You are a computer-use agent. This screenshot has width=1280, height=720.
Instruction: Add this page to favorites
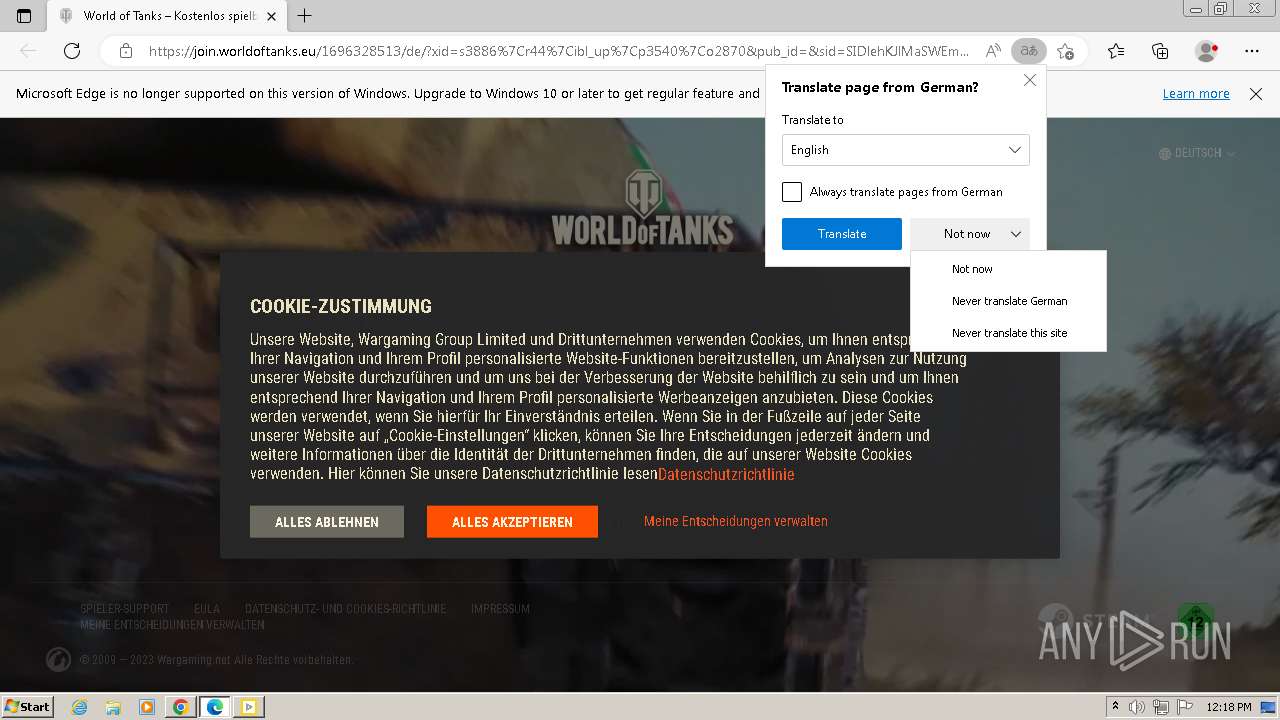pyautogui.click(x=1066, y=51)
